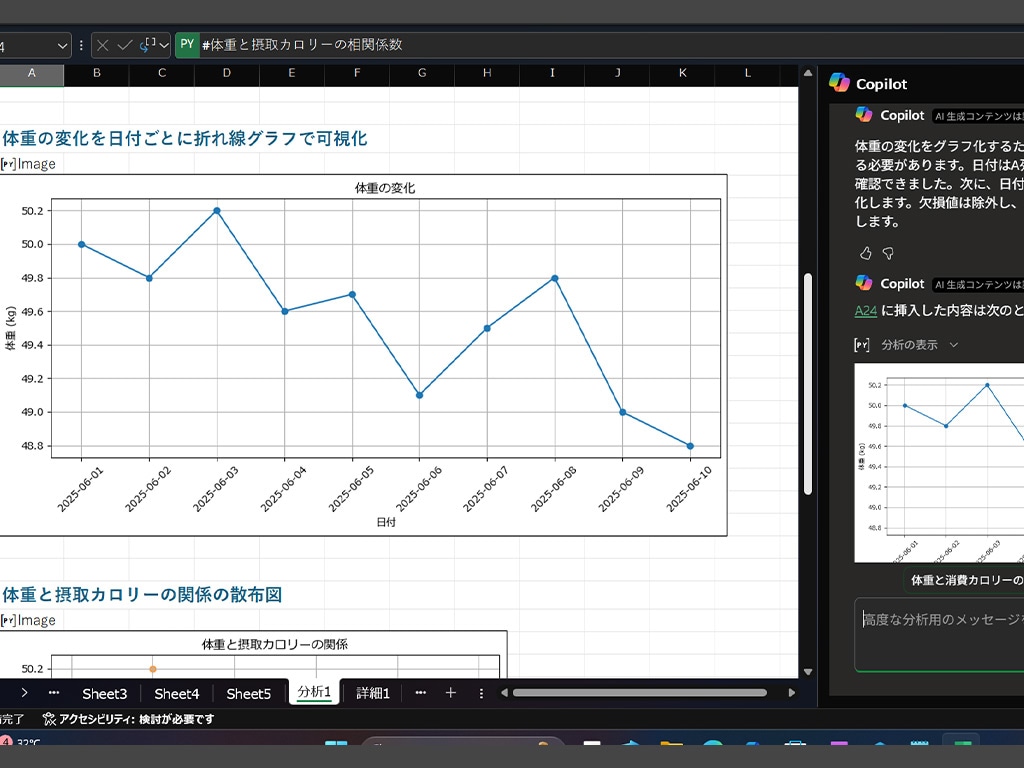
Task: Add a new sheet with the plus icon
Action: 451,693
